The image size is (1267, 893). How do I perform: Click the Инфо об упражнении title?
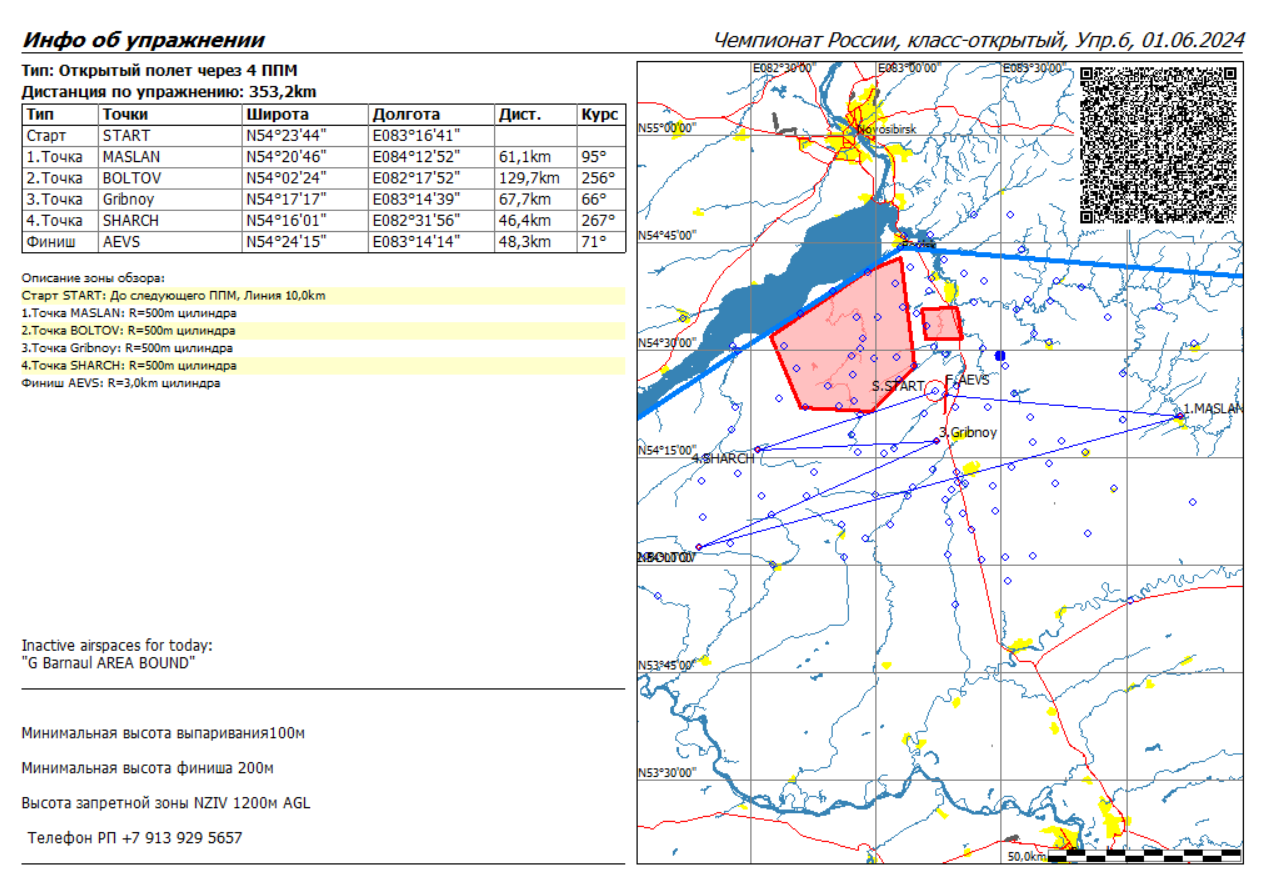pos(144,41)
